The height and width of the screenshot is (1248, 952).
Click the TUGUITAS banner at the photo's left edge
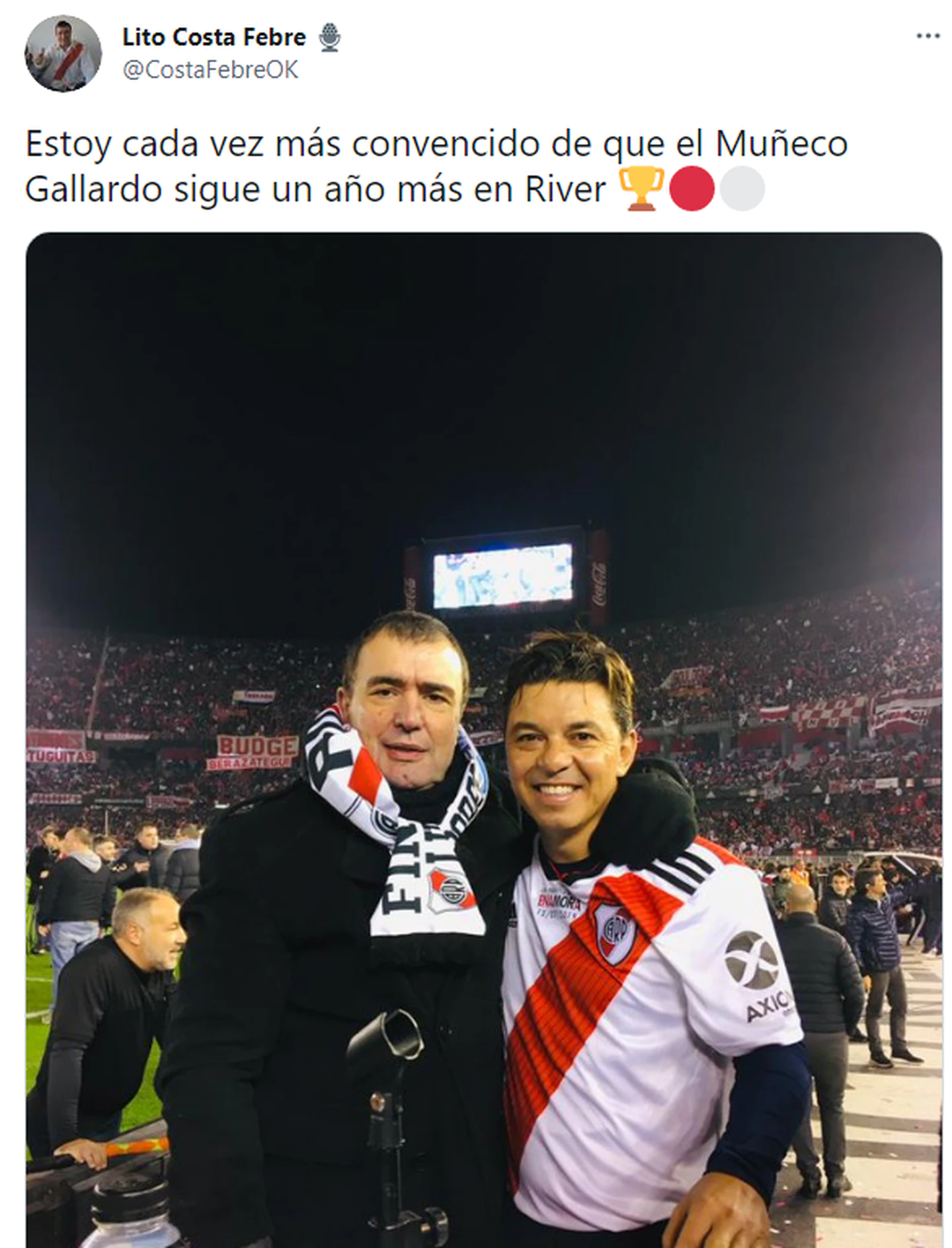click(61, 755)
